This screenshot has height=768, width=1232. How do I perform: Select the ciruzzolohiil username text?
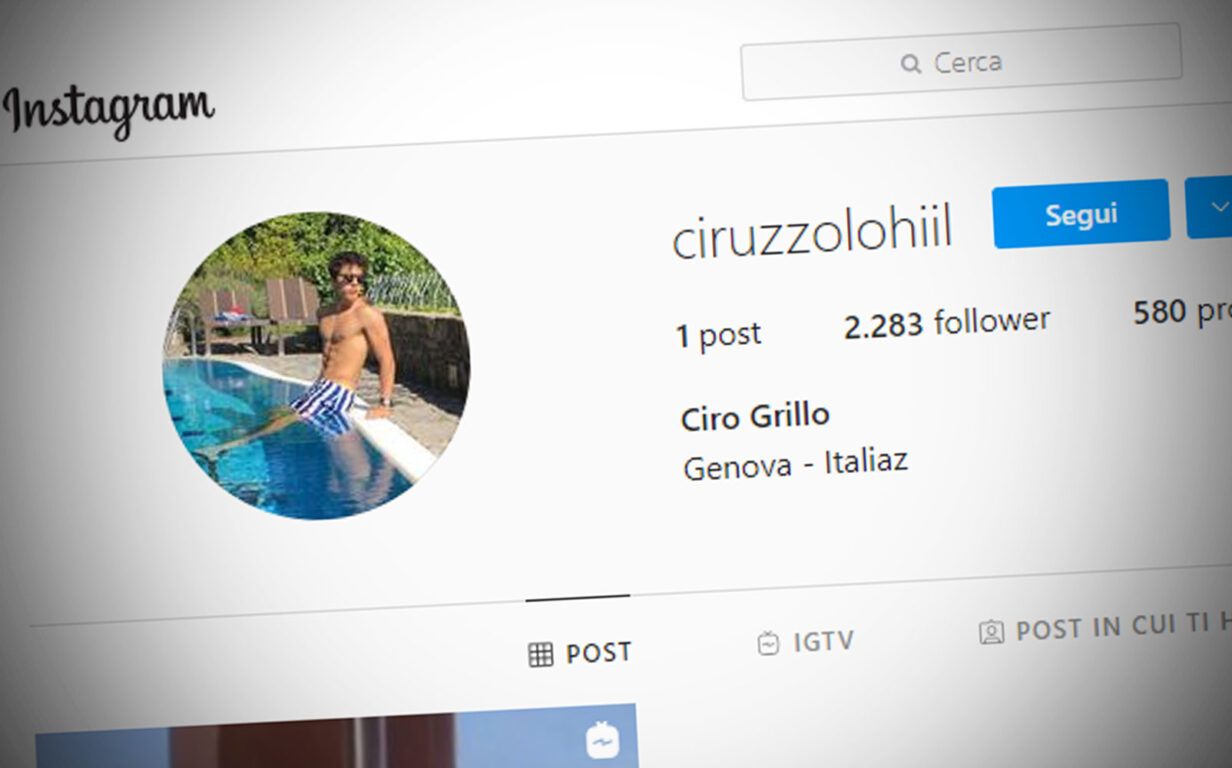point(812,234)
